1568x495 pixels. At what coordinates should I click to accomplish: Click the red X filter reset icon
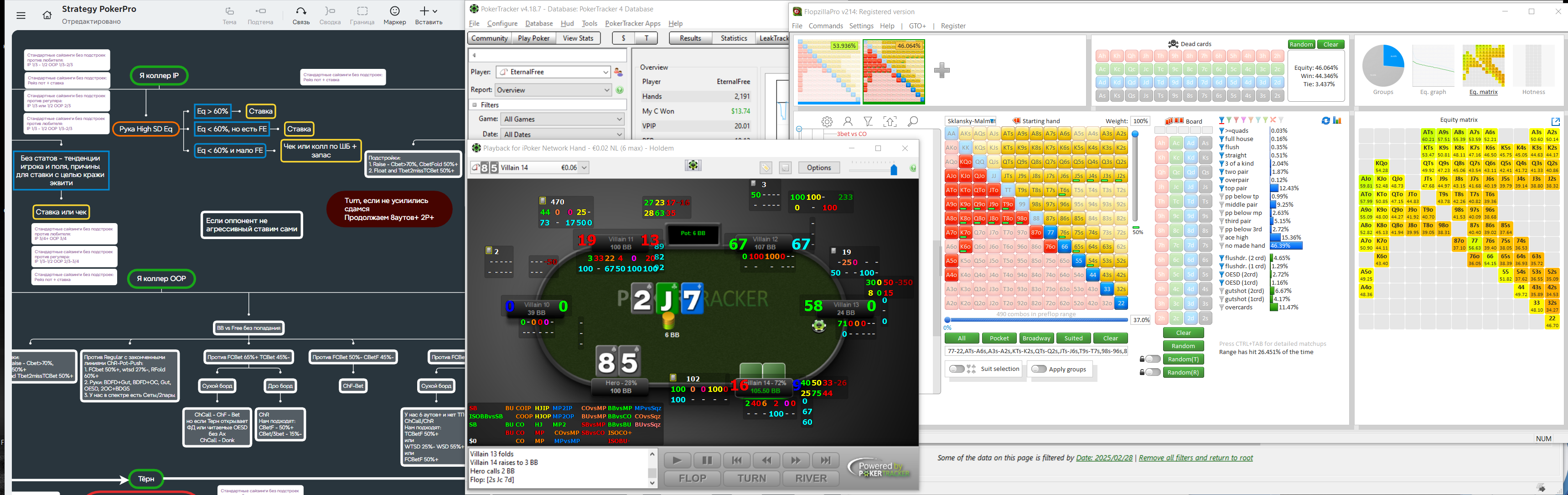pos(1273,120)
